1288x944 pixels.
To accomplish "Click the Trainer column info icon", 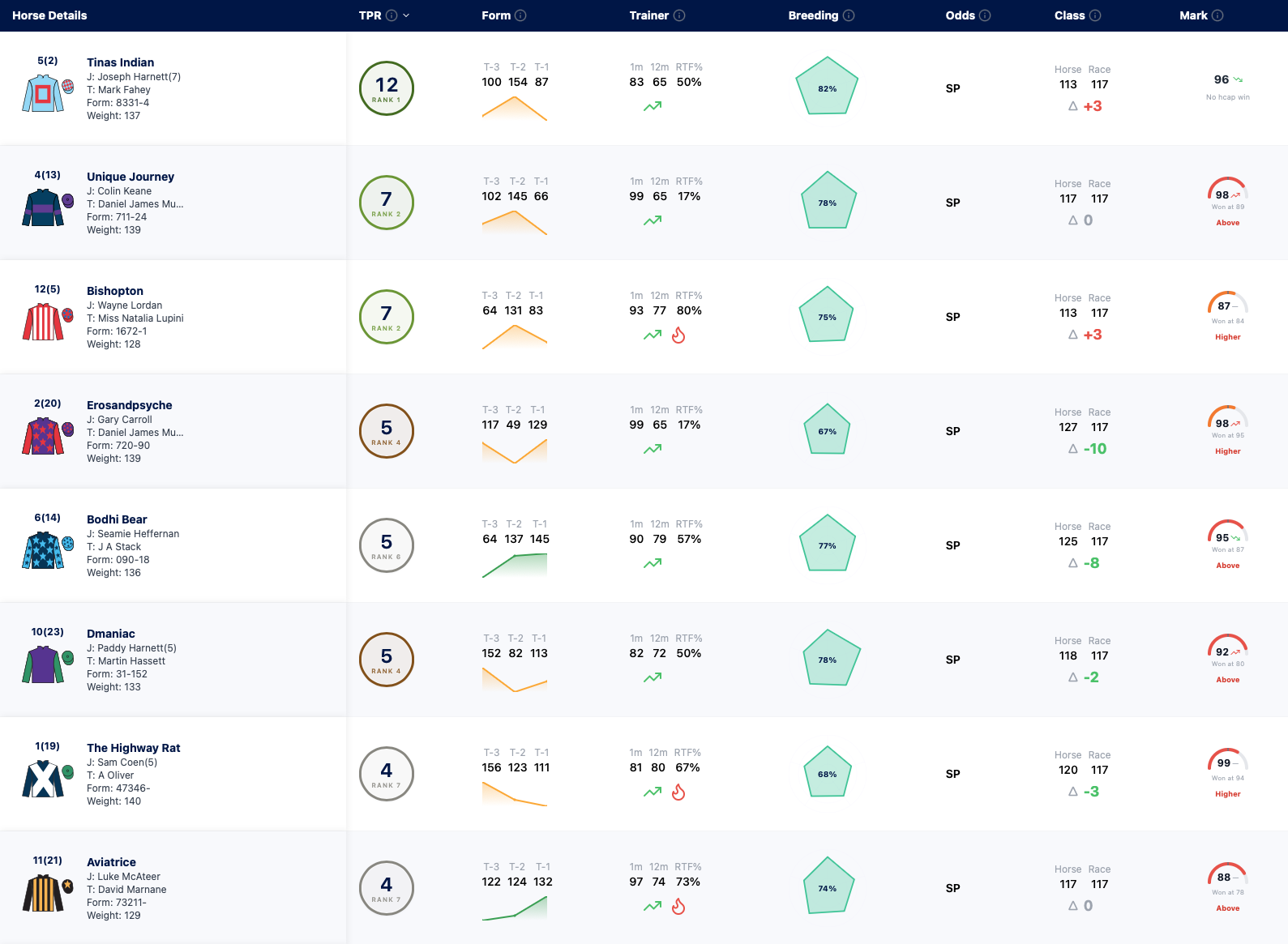I will (679, 15).
